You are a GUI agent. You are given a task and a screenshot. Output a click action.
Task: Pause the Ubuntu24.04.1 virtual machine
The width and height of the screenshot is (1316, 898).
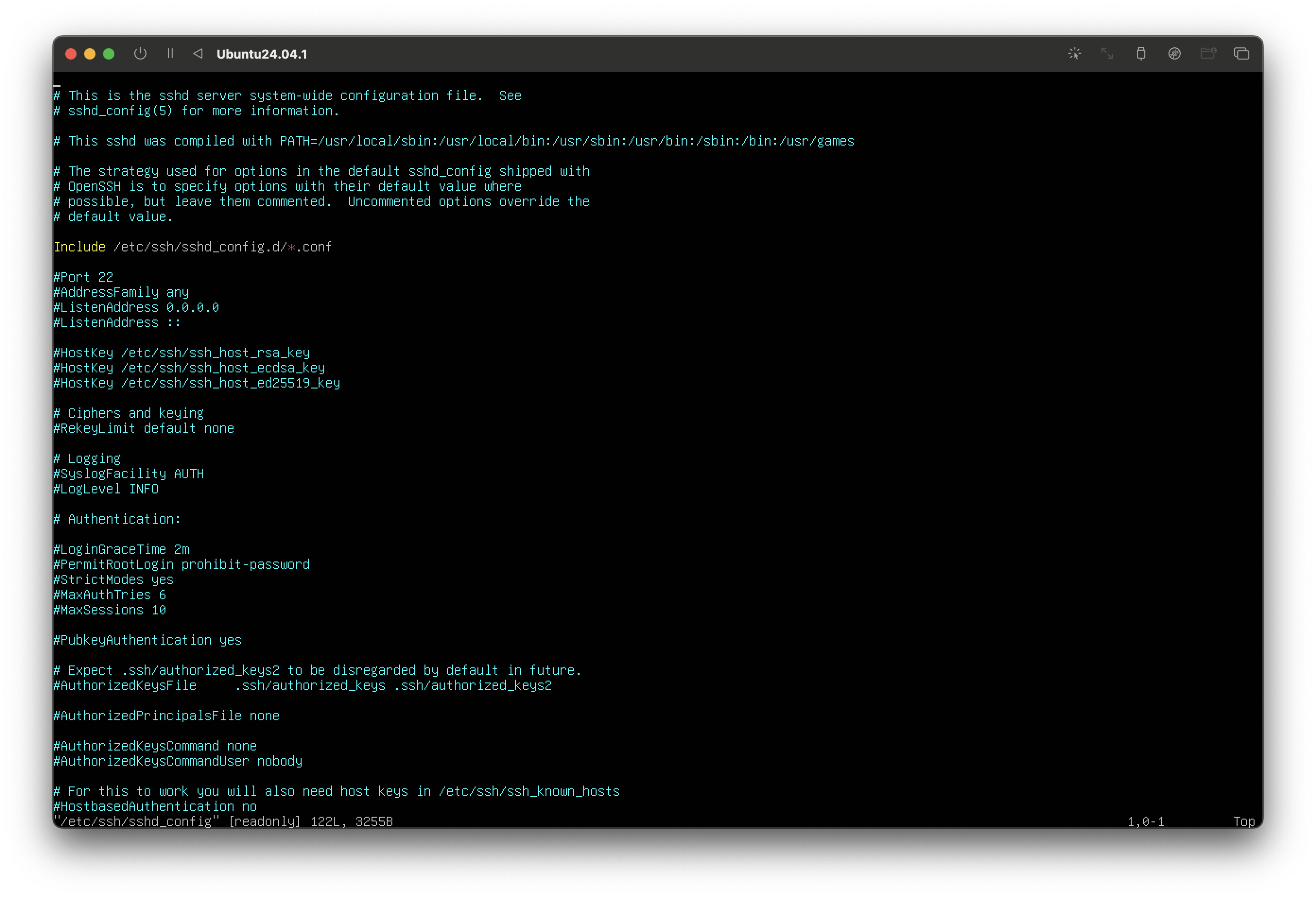pyautogui.click(x=170, y=54)
